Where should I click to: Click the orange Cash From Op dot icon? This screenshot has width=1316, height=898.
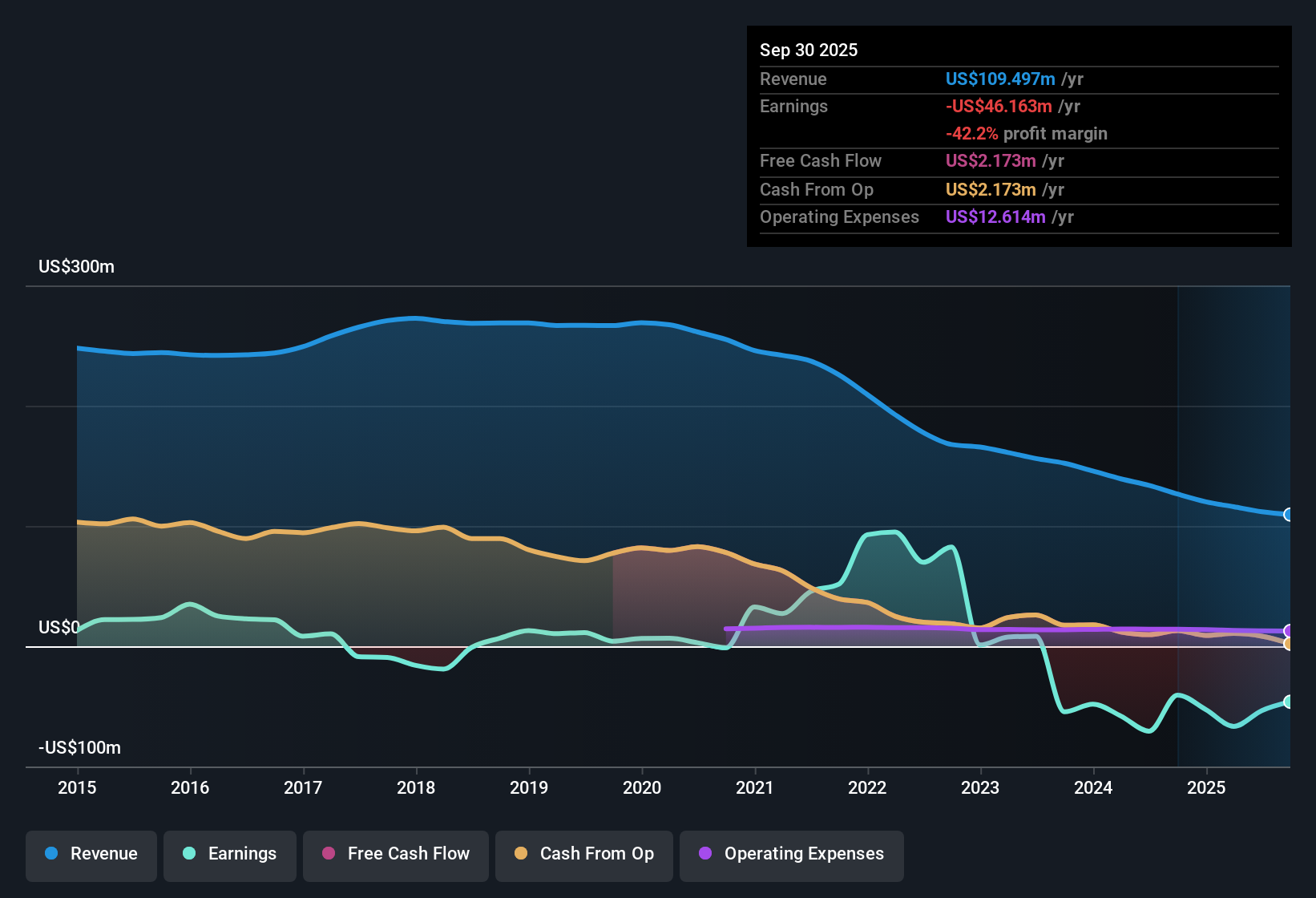[x=521, y=854]
